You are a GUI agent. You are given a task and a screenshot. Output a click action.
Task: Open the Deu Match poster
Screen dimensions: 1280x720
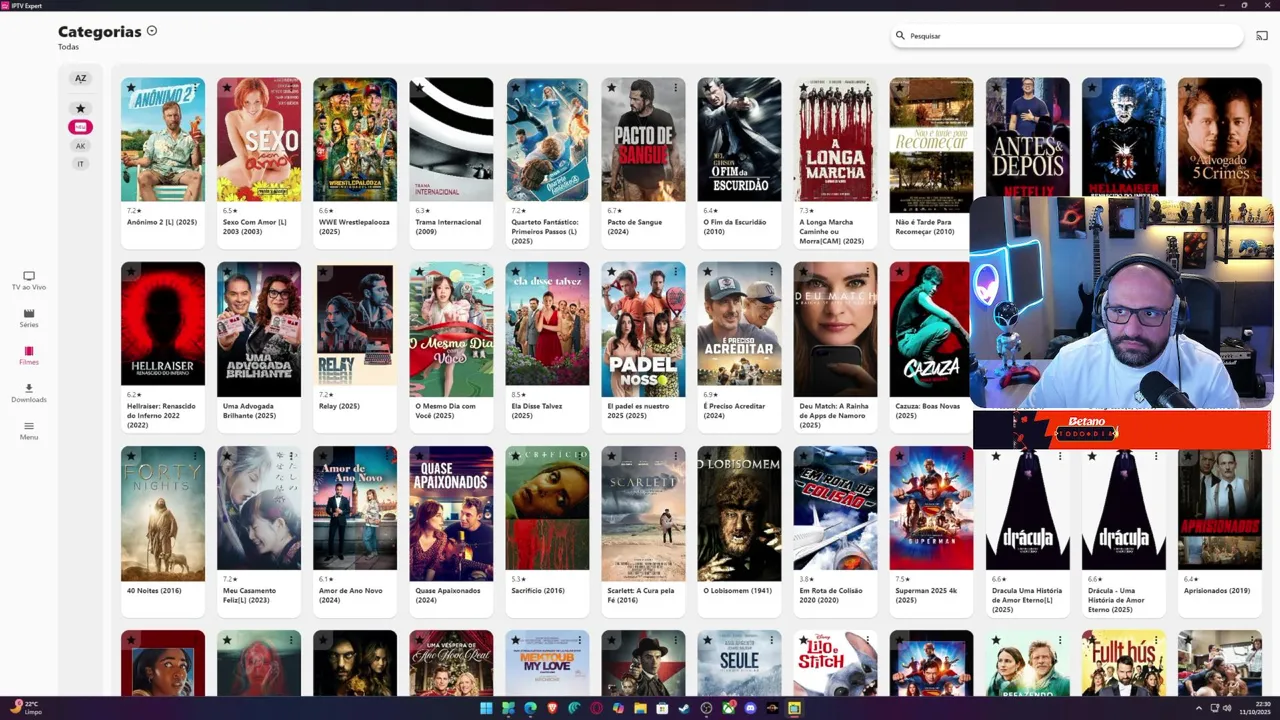coord(835,329)
